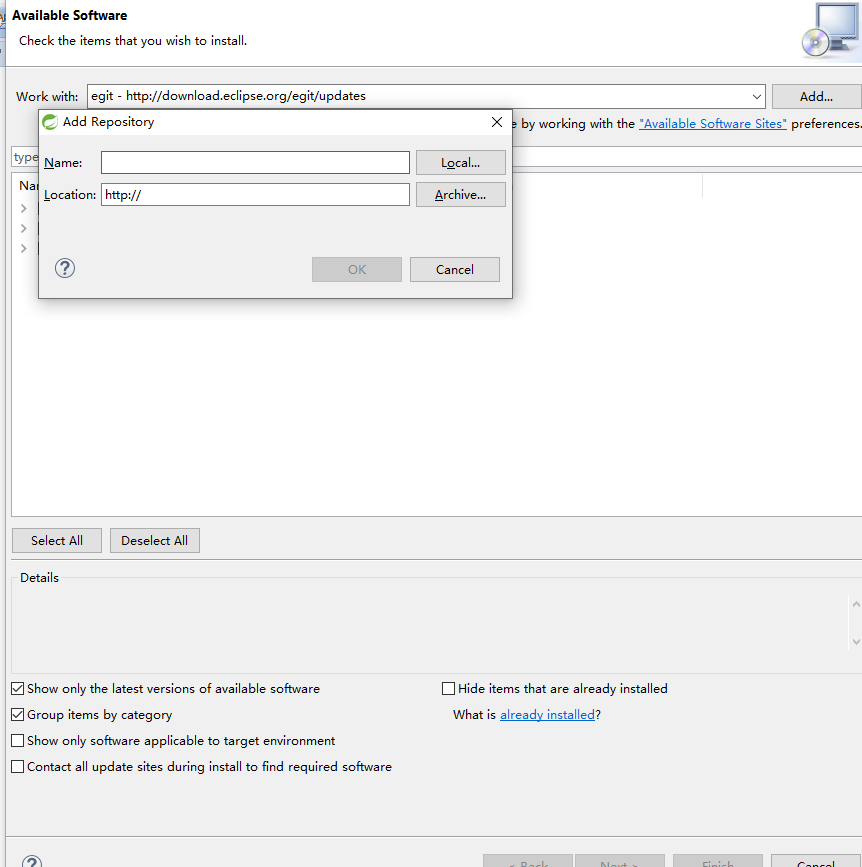Click Details scrollbar up arrow

tap(856, 604)
